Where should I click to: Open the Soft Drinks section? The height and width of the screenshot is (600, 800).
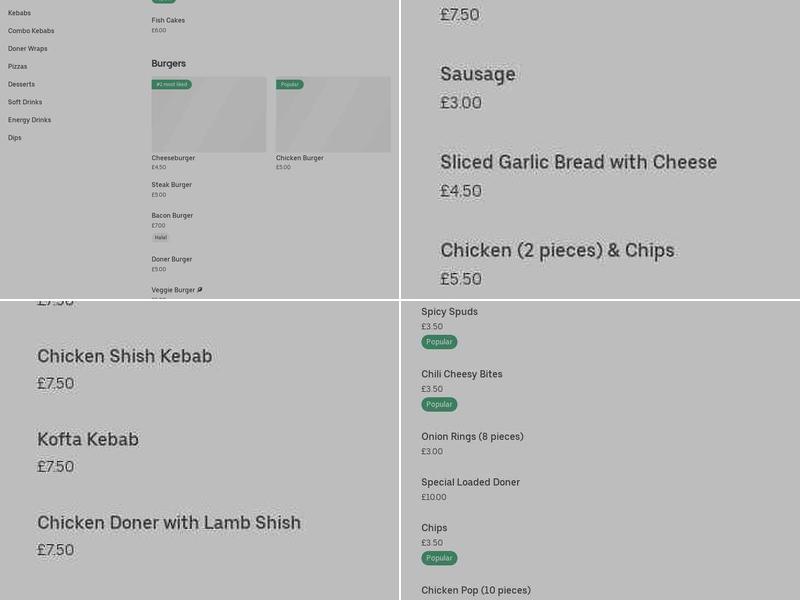26,102
